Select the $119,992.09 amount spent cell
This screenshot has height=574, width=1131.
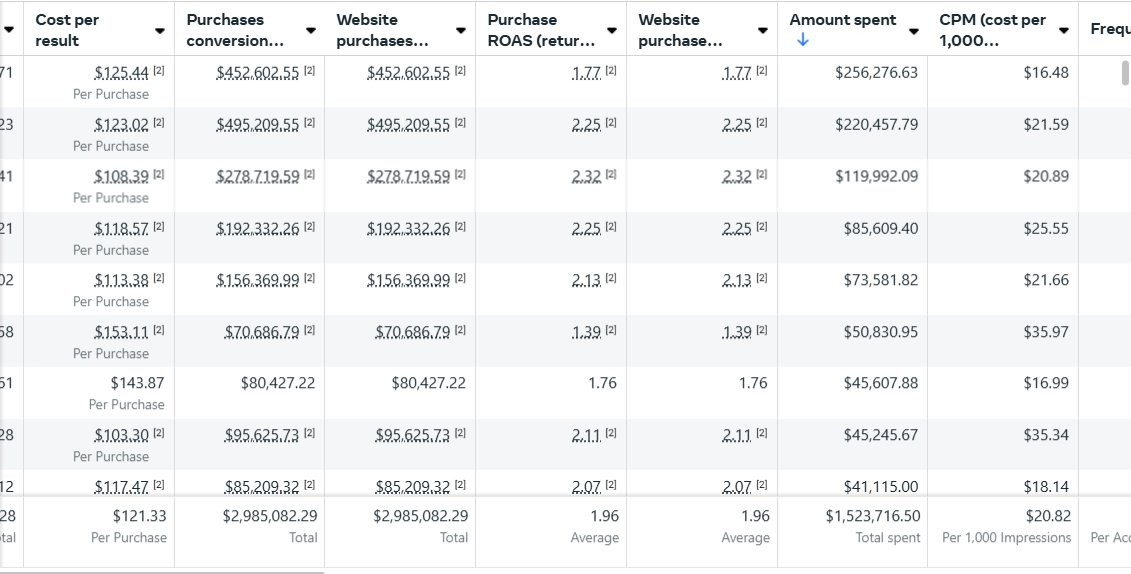click(876, 175)
